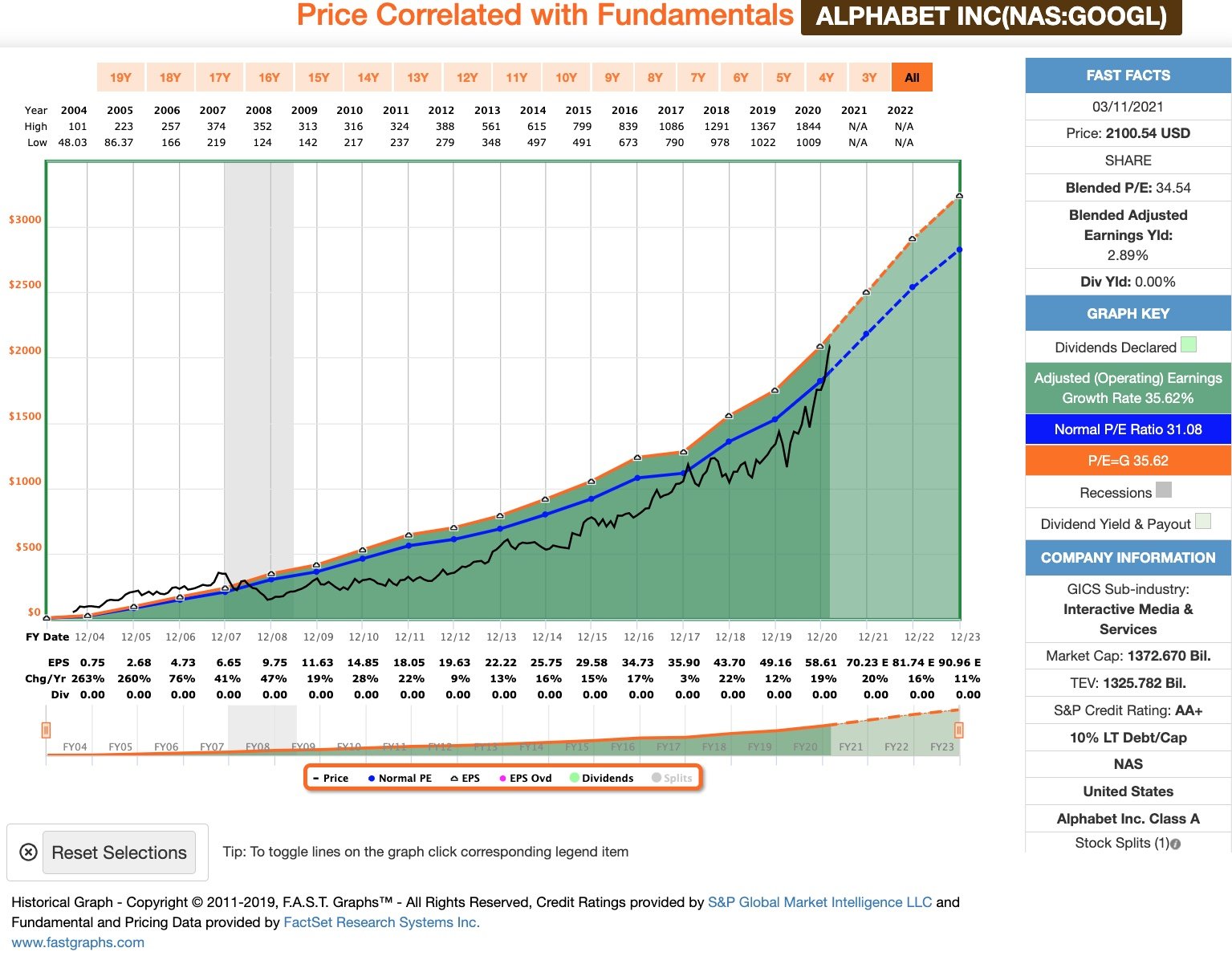Switch to the 5Y time range

pyautogui.click(x=783, y=77)
